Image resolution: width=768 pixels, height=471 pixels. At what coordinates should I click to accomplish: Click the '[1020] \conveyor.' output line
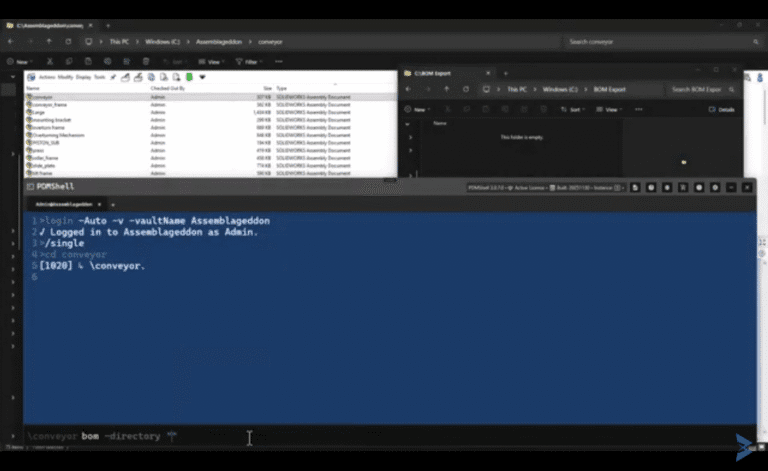point(92,266)
